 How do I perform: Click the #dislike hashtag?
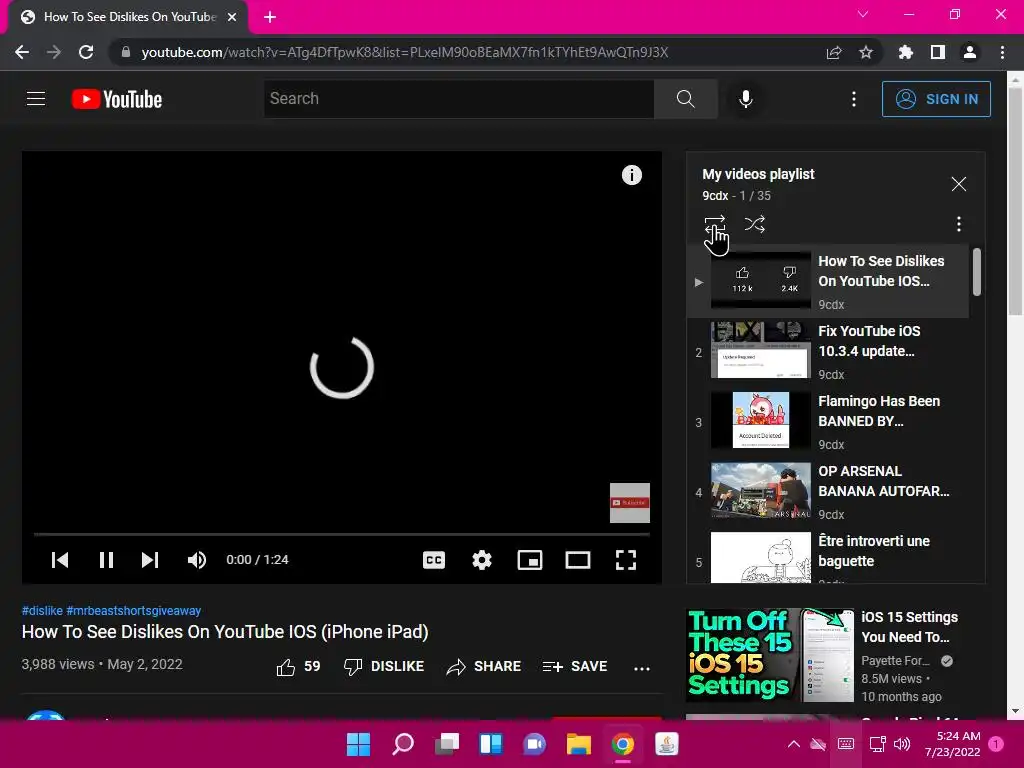[42, 611]
